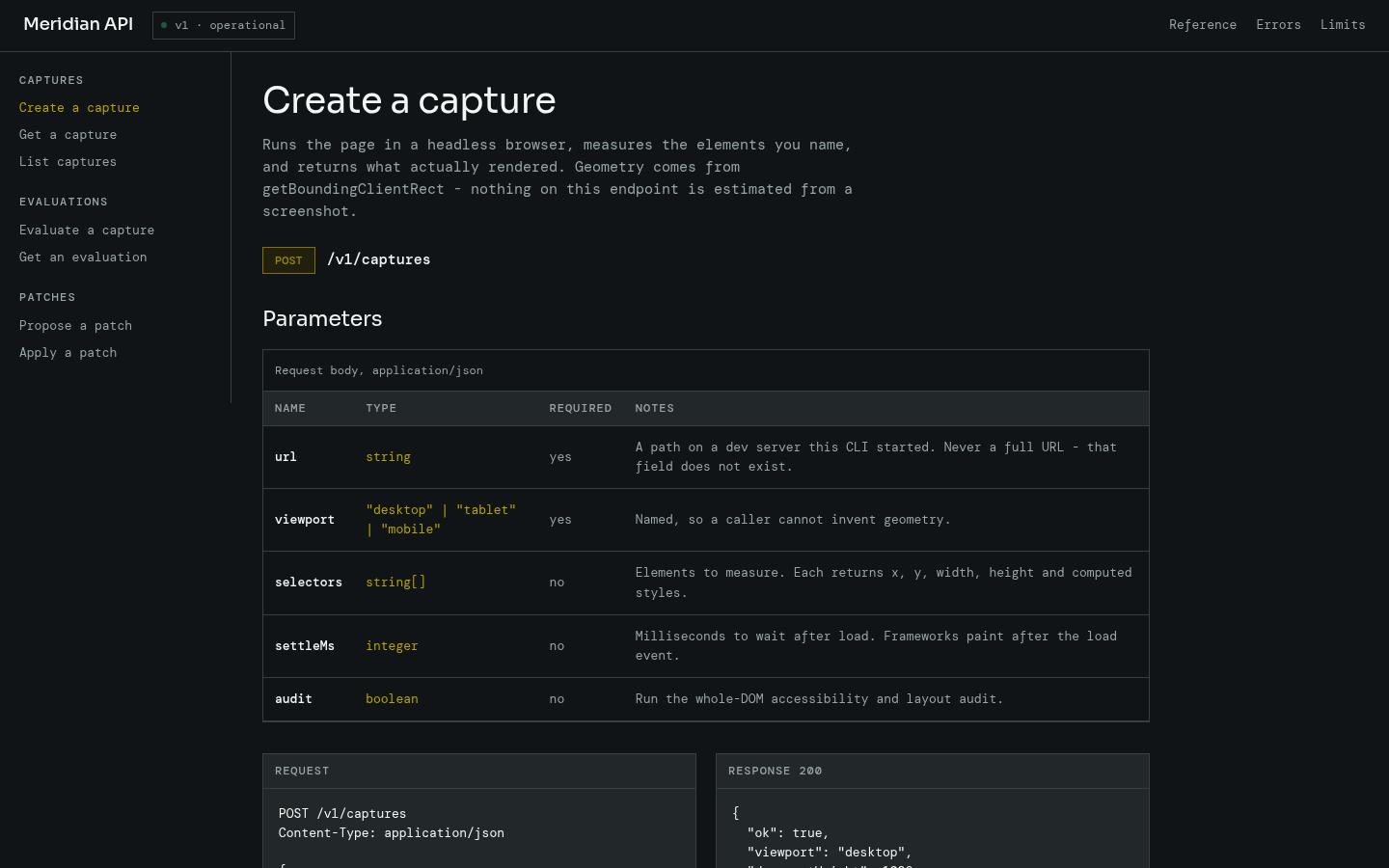
Task: Click the Parameters section heading
Action: pyautogui.click(x=322, y=318)
